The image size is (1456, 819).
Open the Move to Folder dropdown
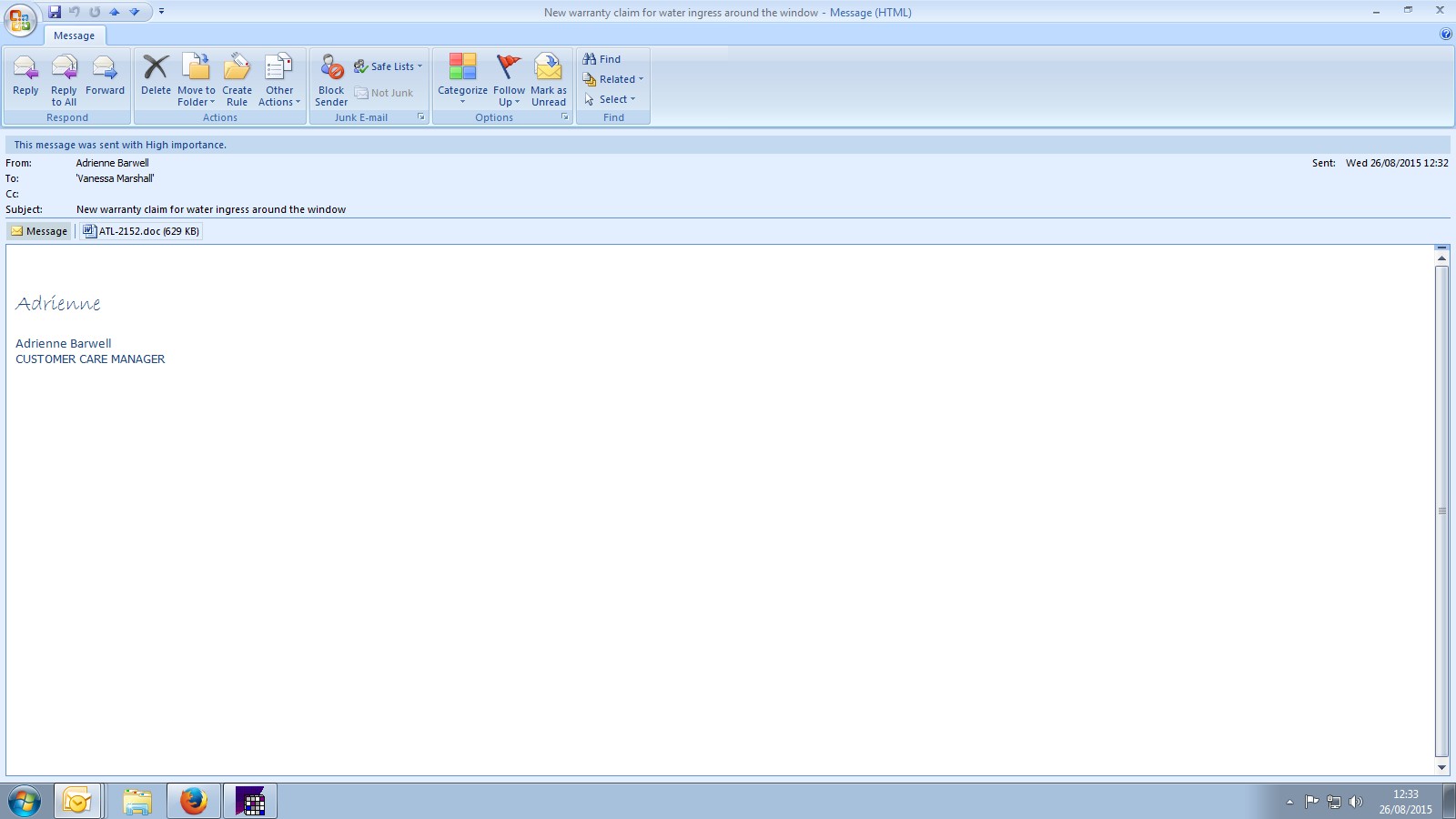[197, 80]
